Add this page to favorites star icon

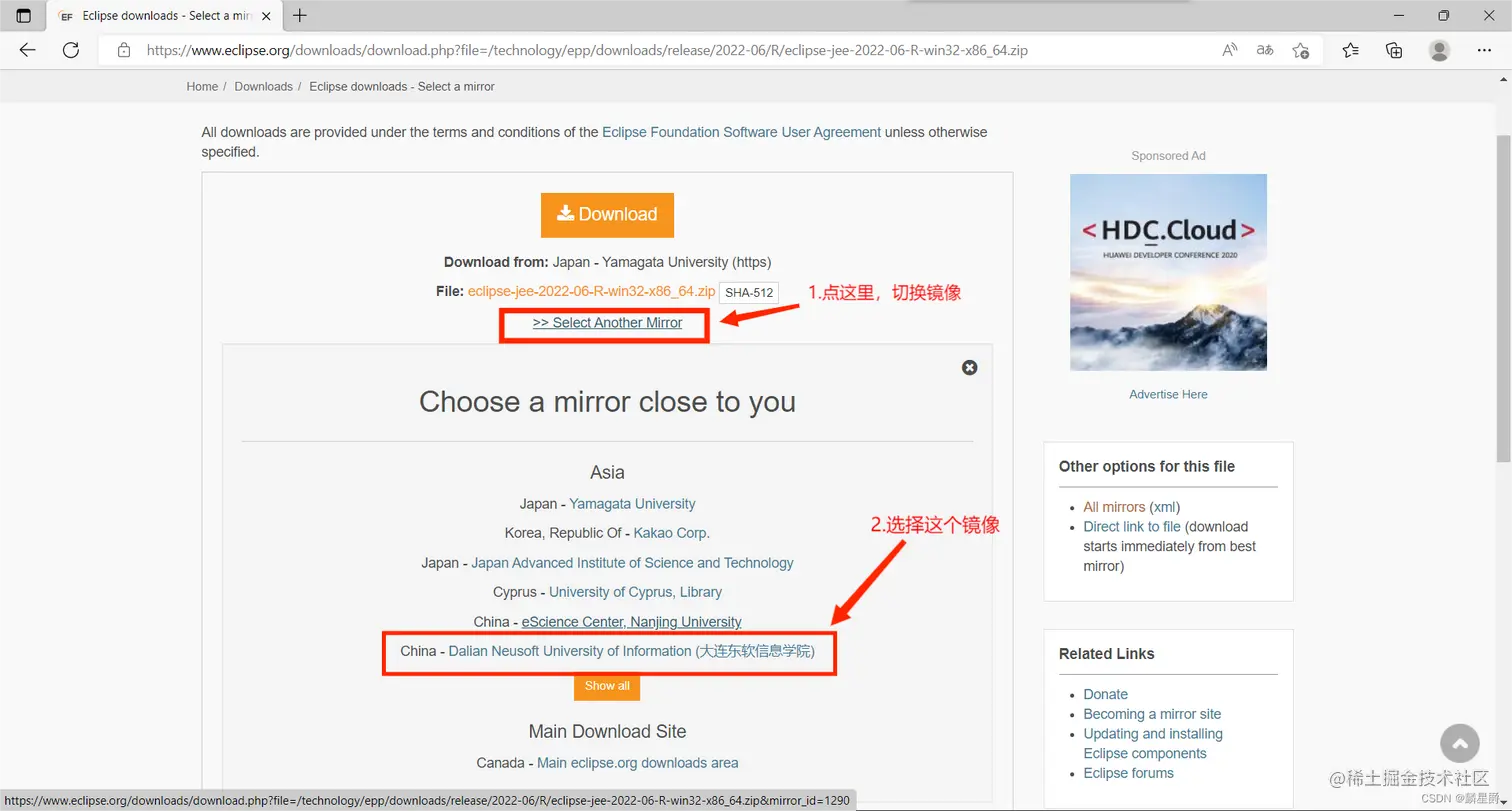1300,50
